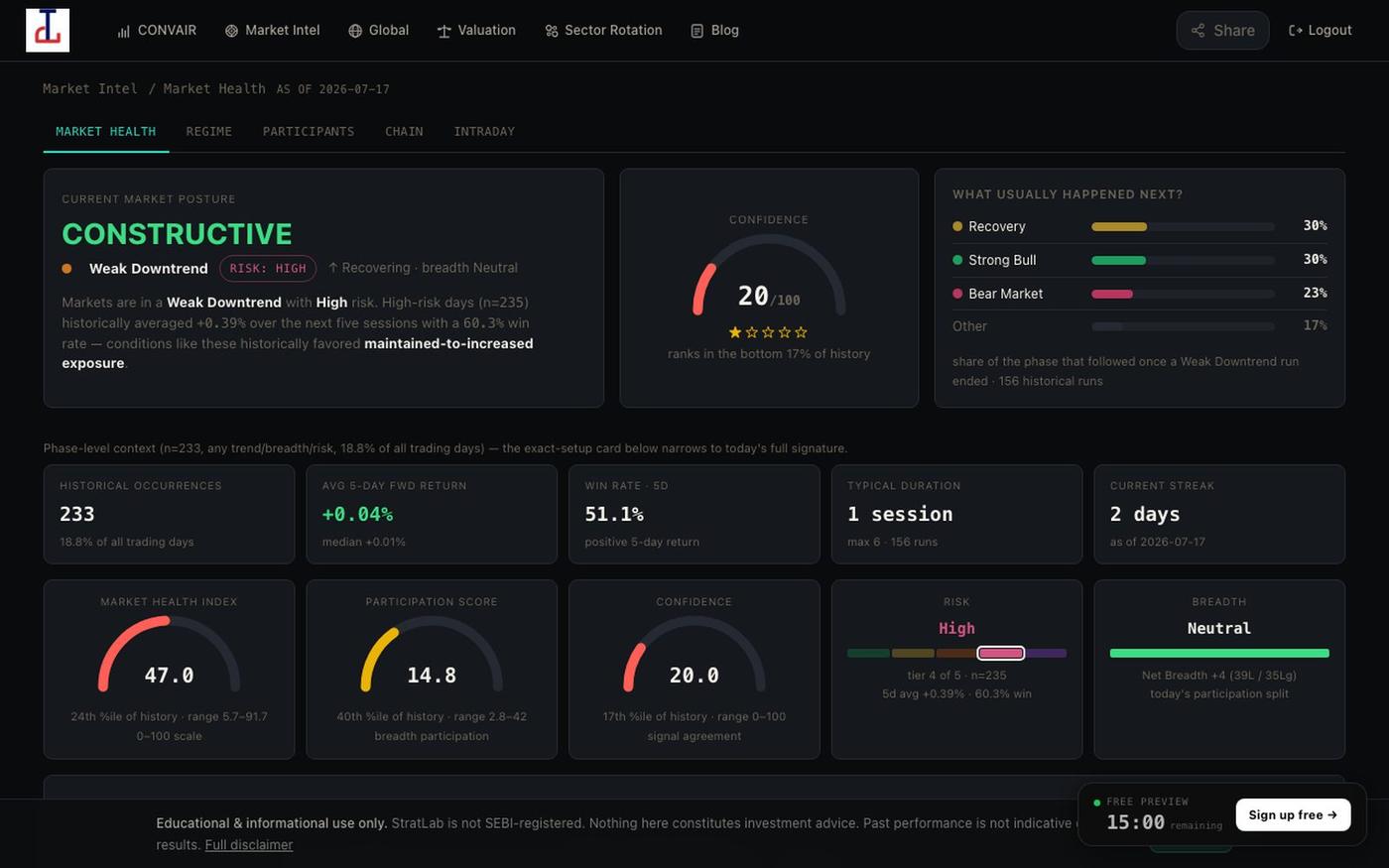Click the 'median +0.01%' text

[364, 543]
